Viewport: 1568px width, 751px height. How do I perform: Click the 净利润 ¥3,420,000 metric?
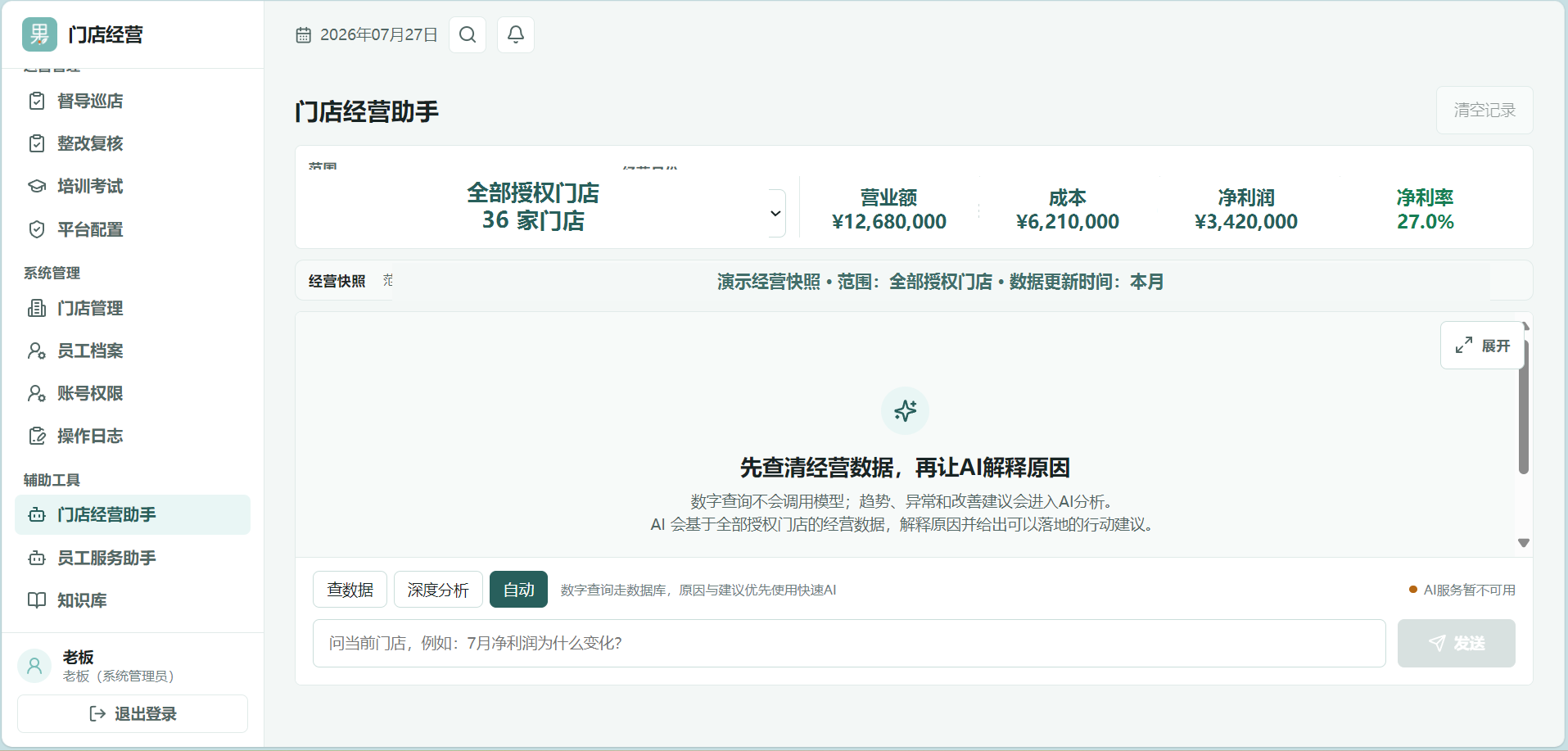click(x=1246, y=210)
